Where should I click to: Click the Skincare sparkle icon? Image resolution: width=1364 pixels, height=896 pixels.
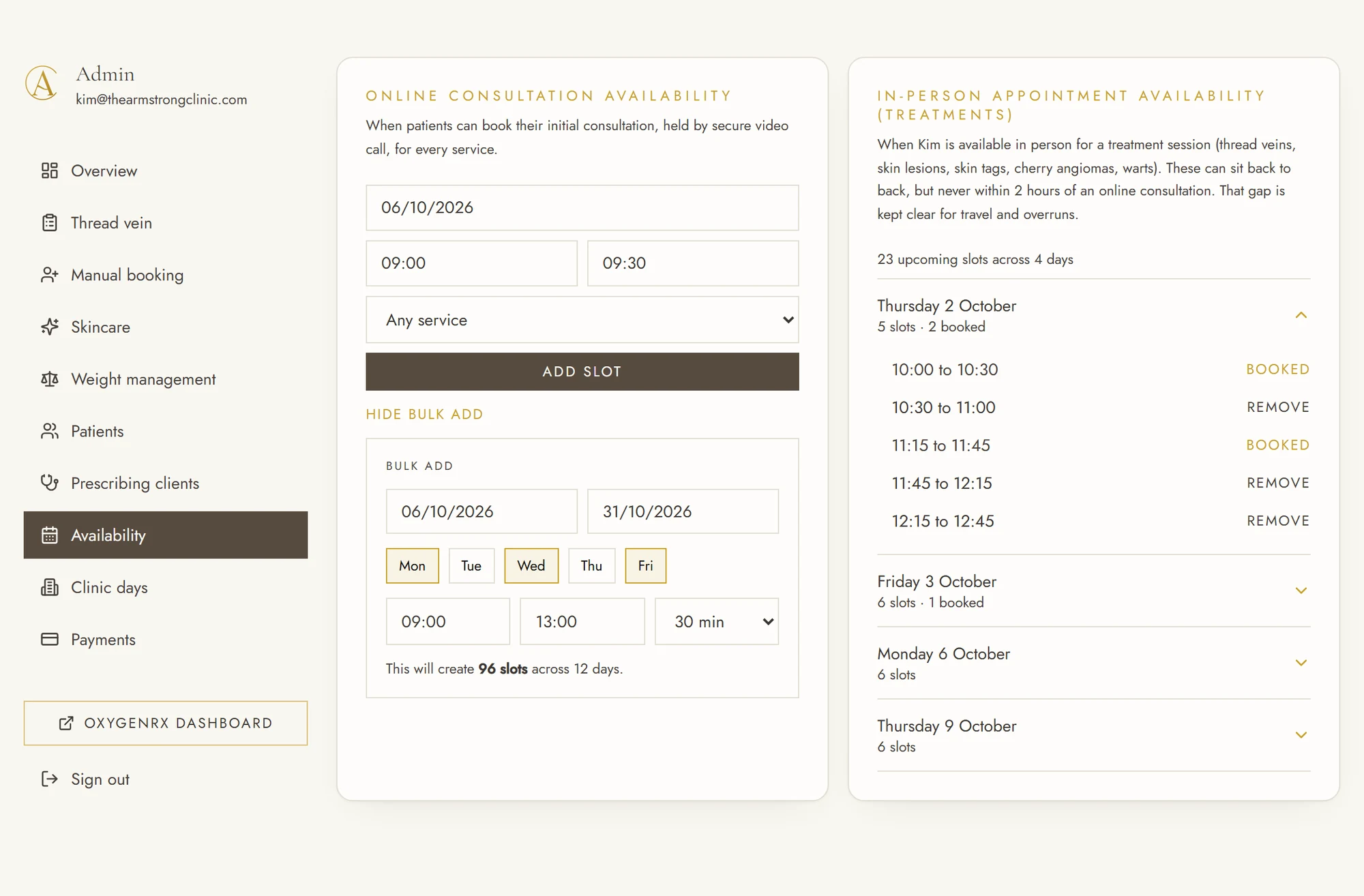pos(50,327)
